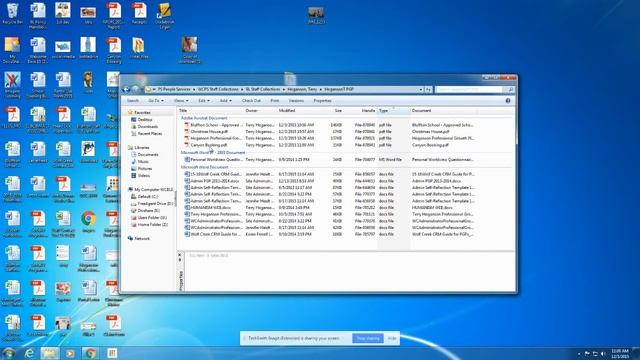Image resolution: width=640 pixels, height=360 pixels.
Task: Select Recent Places in the navigation pane
Action: 149,133
